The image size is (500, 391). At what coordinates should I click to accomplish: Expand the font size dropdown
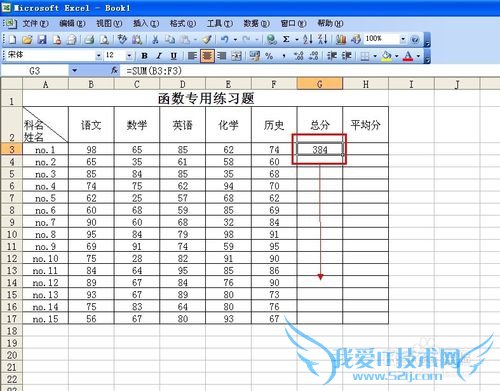[x=129, y=56]
